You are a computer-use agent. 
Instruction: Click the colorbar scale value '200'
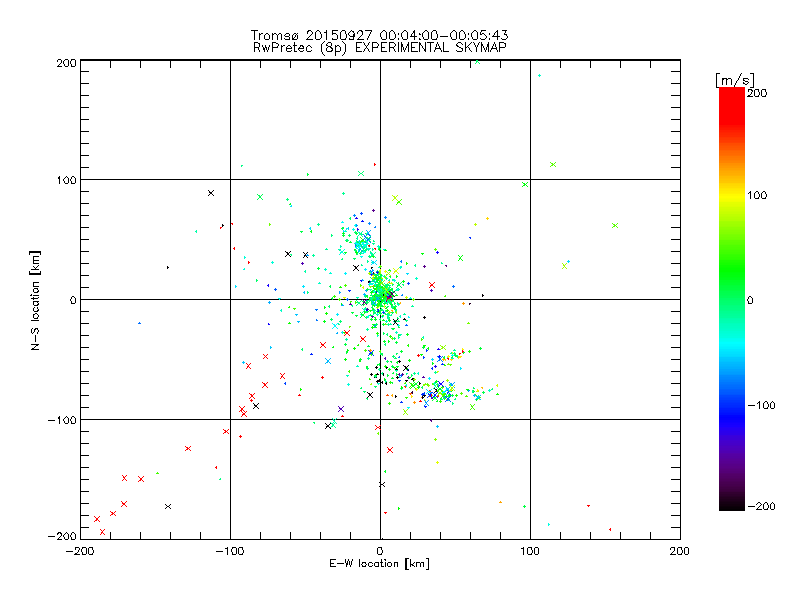[x=757, y=93]
